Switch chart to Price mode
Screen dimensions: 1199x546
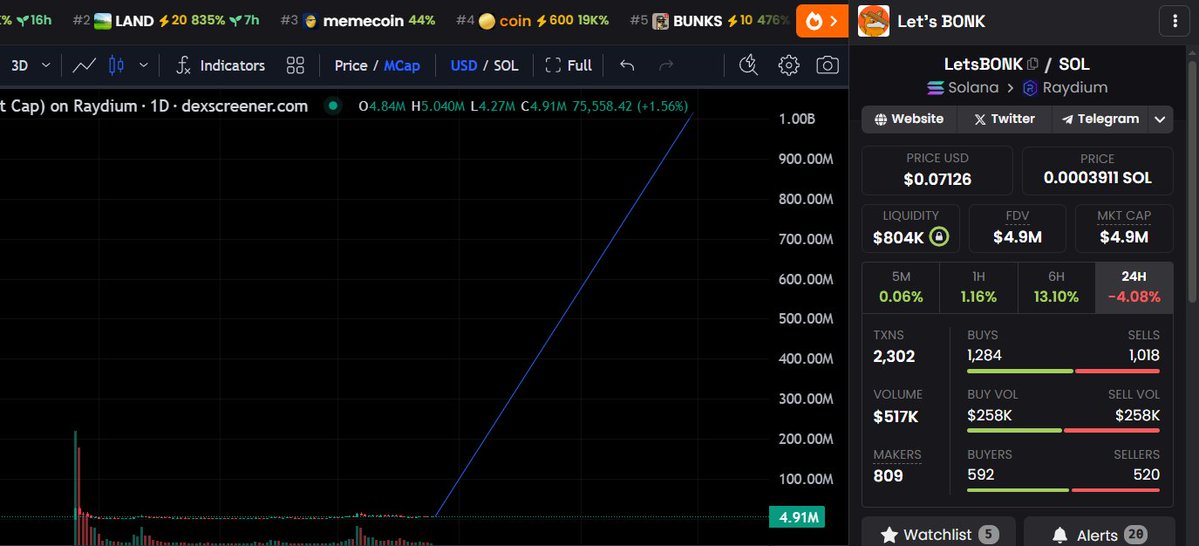click(351, 66)
